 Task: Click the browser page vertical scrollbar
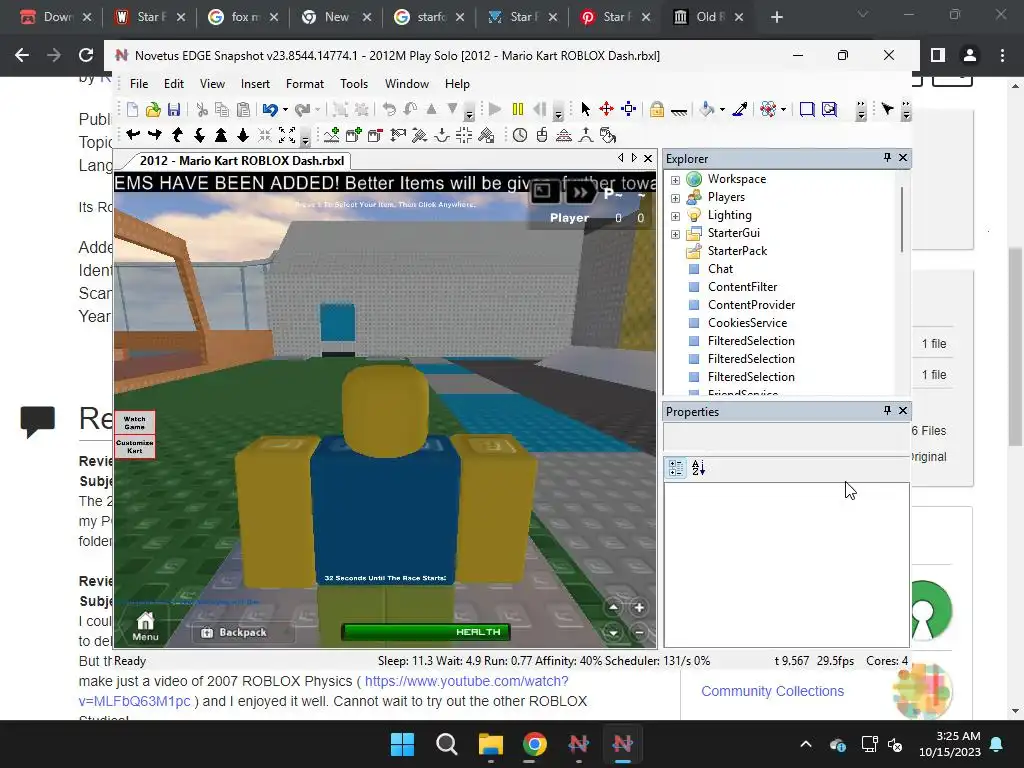[1014, 346]
